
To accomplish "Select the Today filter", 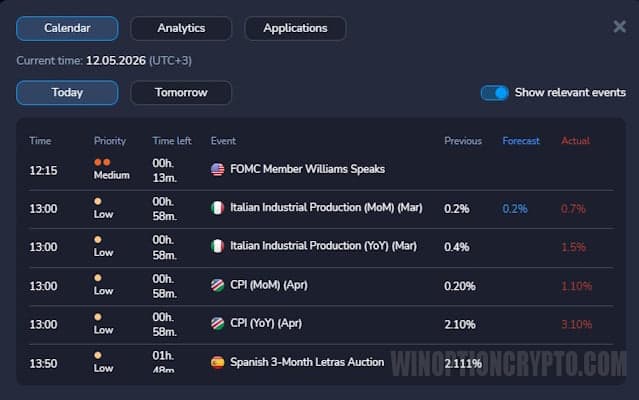I will (67, 92).
